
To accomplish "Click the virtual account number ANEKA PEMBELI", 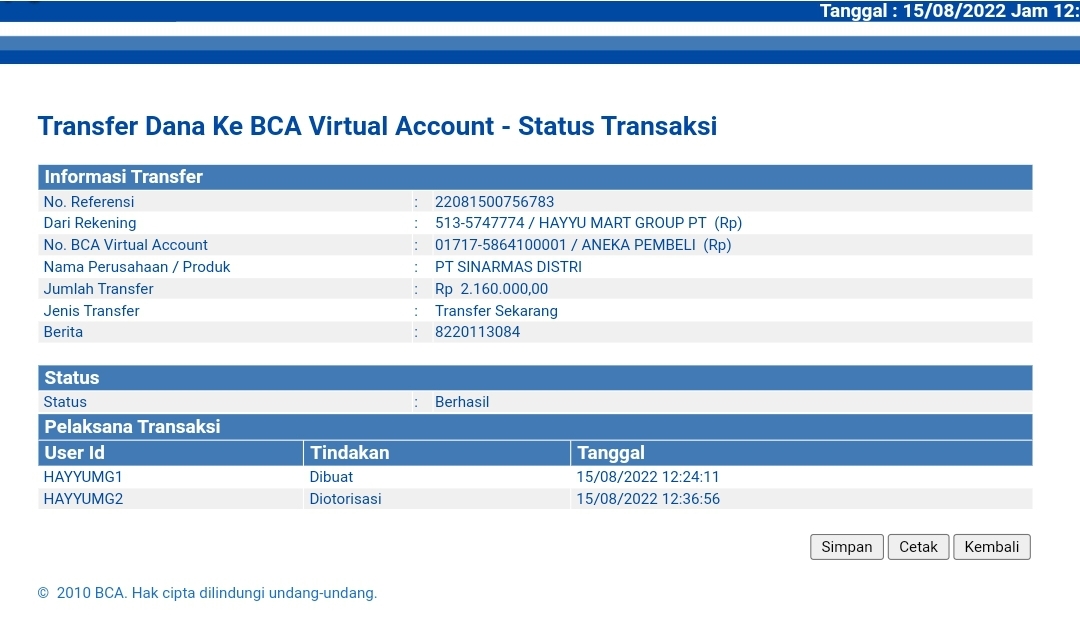I will (582, 245).
